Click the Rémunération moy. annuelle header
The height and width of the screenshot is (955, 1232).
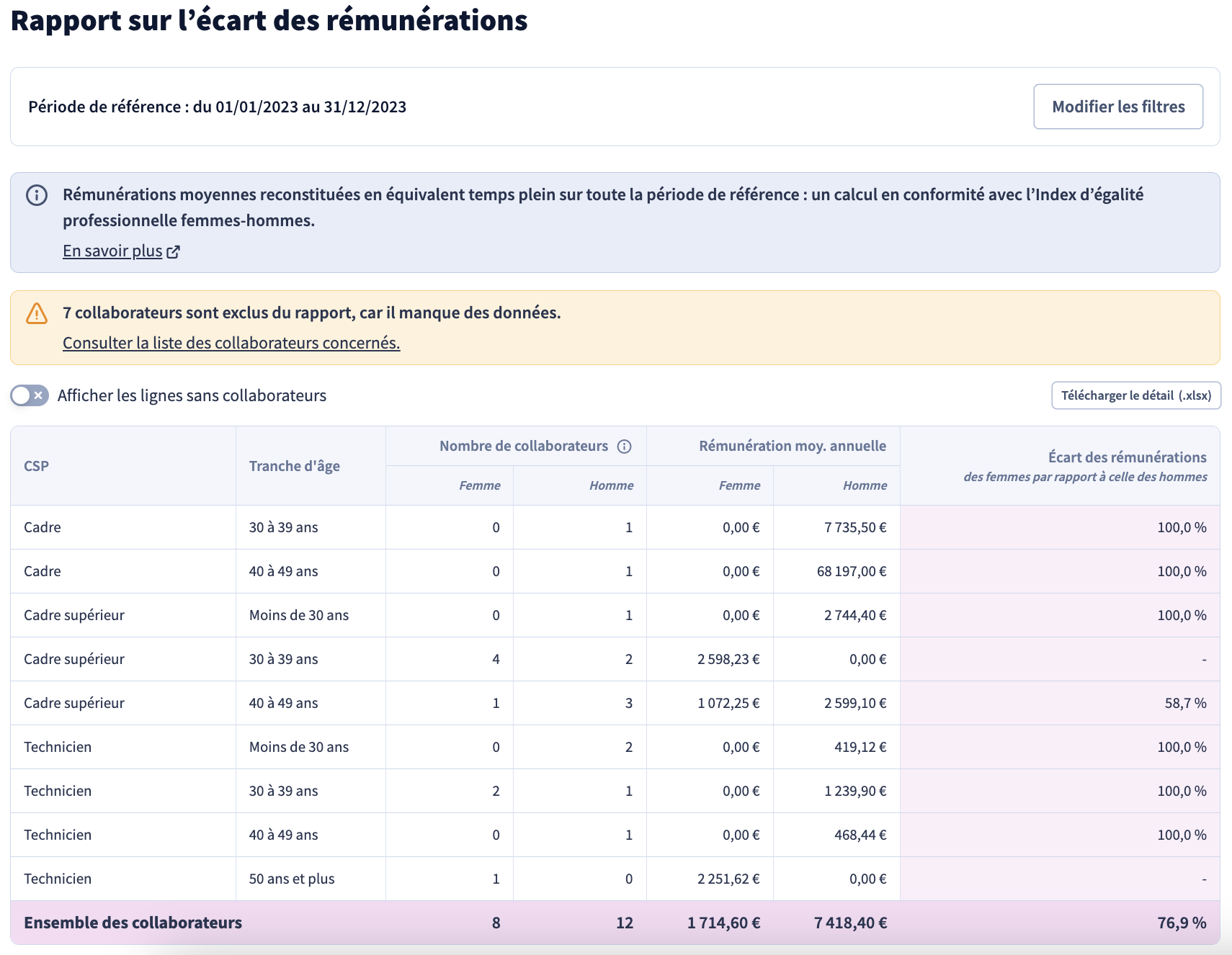pos(793,446)
